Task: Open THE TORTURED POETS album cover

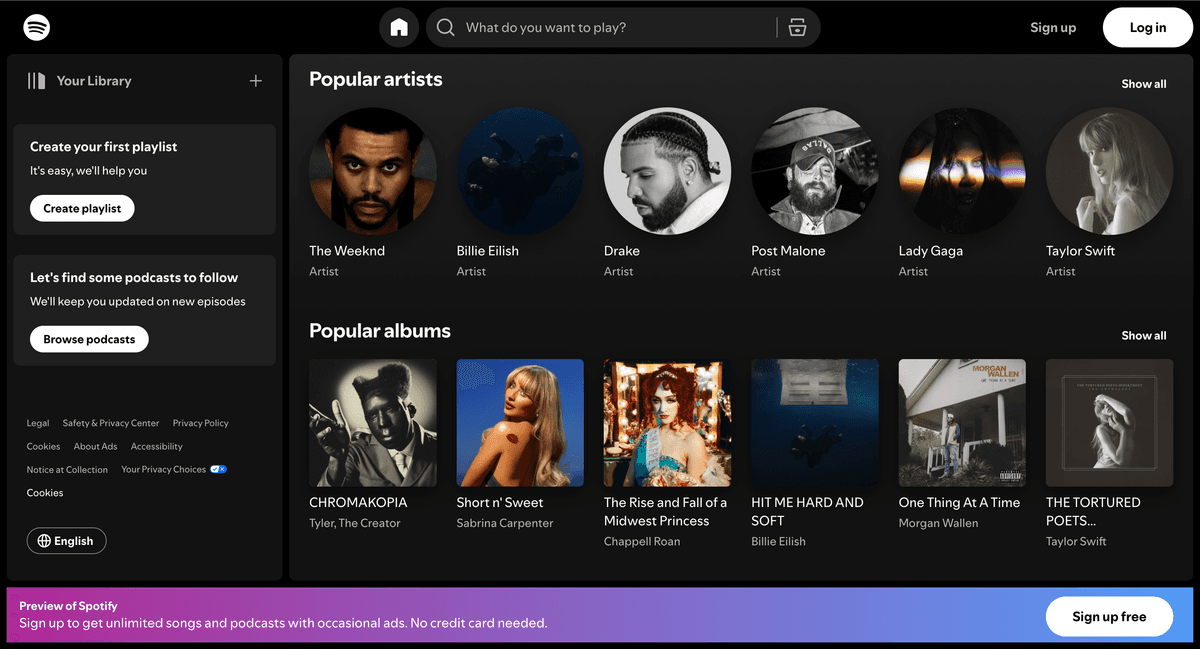Action: (1110, 423)
